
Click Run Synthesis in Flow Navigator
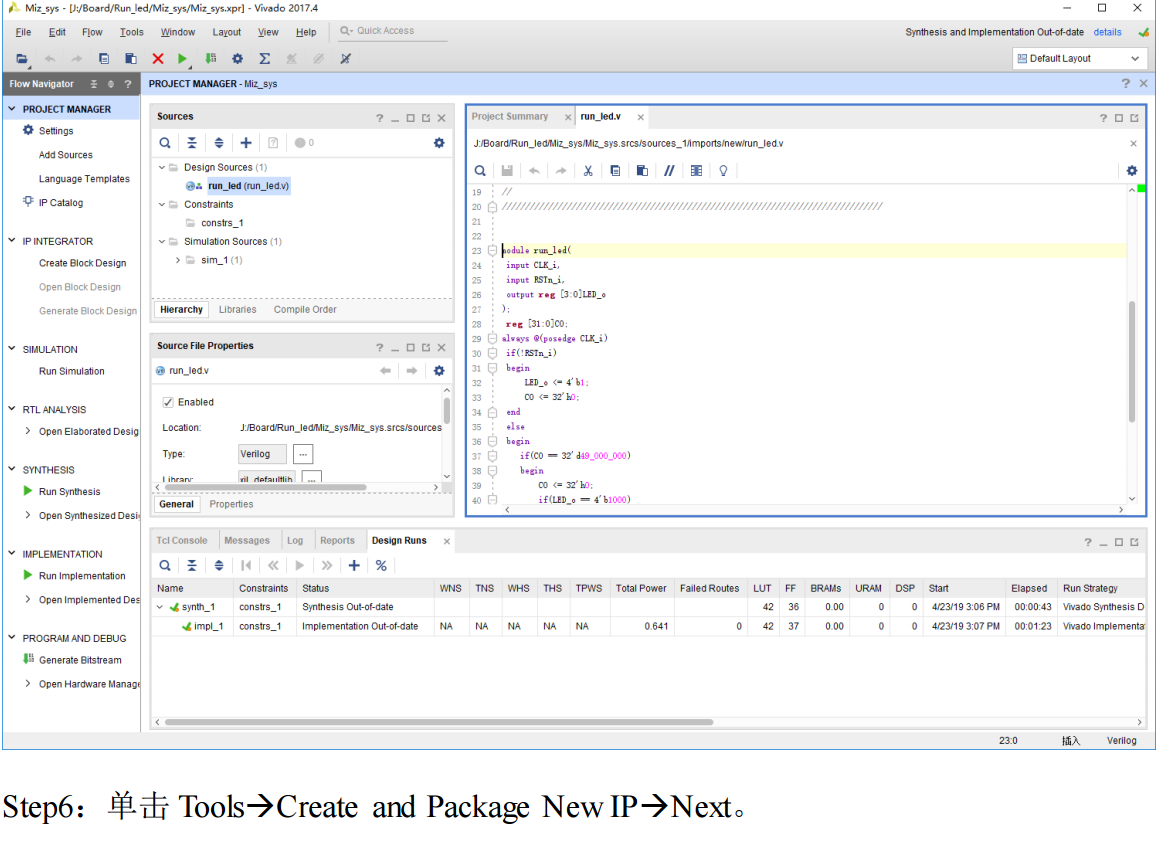click(x=69, y=492)
